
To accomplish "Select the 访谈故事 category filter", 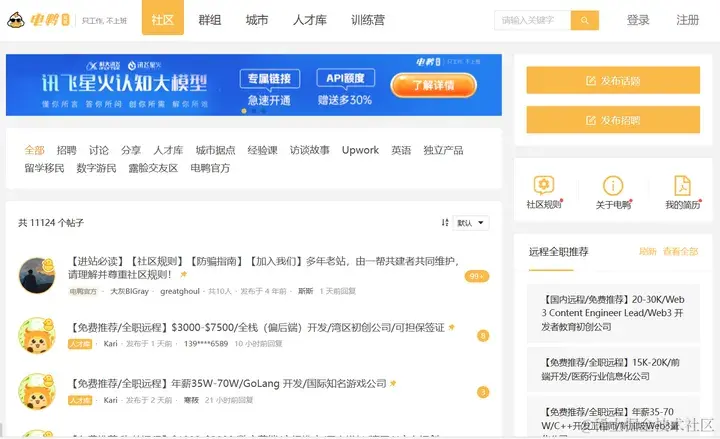I will click(309, 150).
